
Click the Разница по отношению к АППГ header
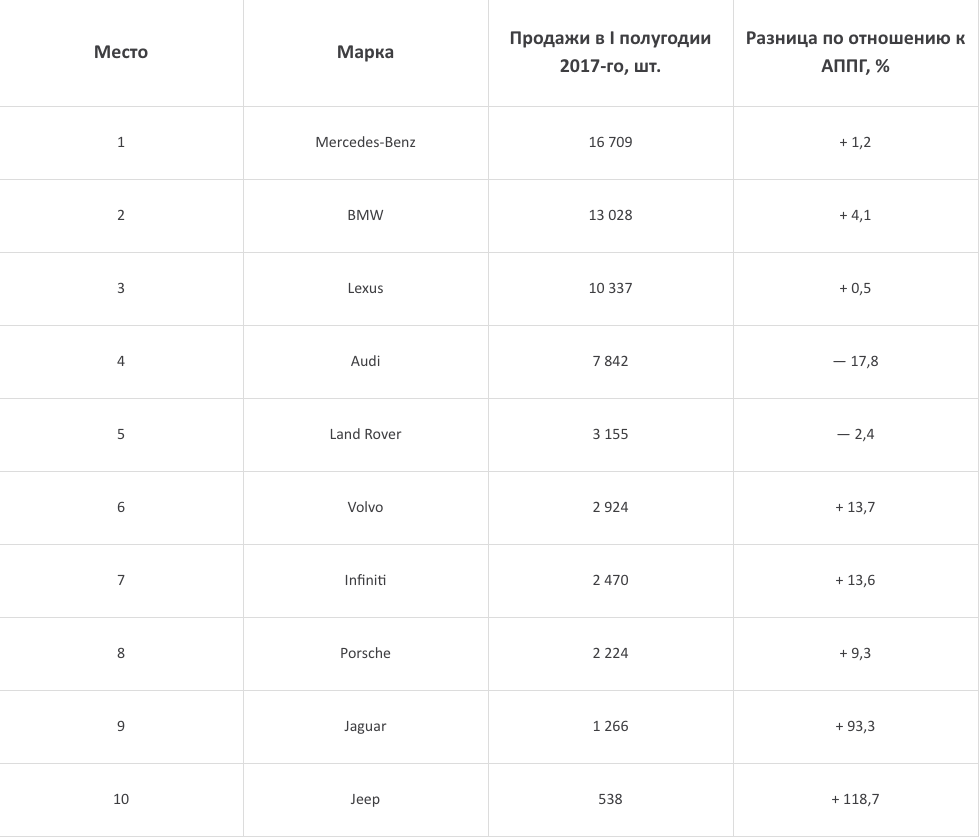pyautogui.click(x=855, y=52)
